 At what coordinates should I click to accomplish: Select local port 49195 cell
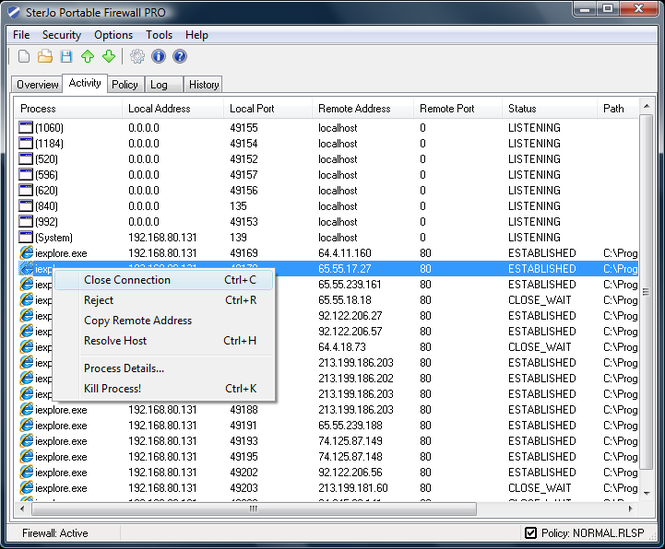tap(244, 457)
